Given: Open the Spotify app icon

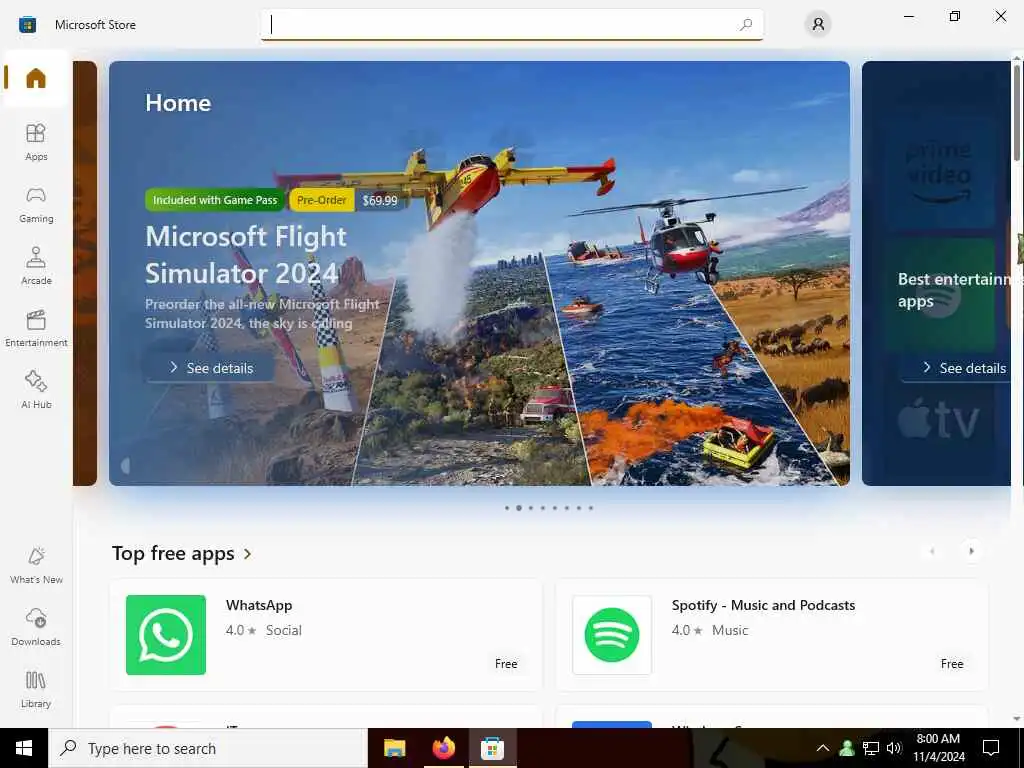Looking at the screenshot, I should coord(612,635).
